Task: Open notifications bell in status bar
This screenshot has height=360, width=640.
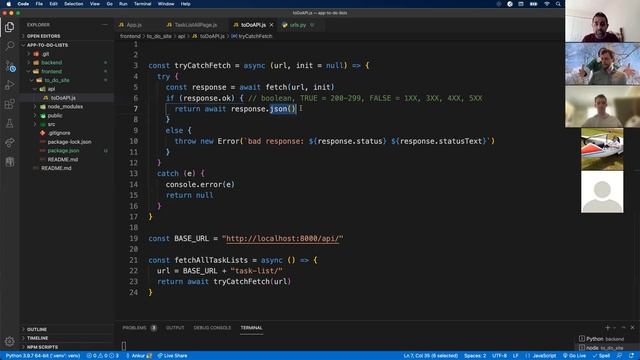Action: coord(631,356)
